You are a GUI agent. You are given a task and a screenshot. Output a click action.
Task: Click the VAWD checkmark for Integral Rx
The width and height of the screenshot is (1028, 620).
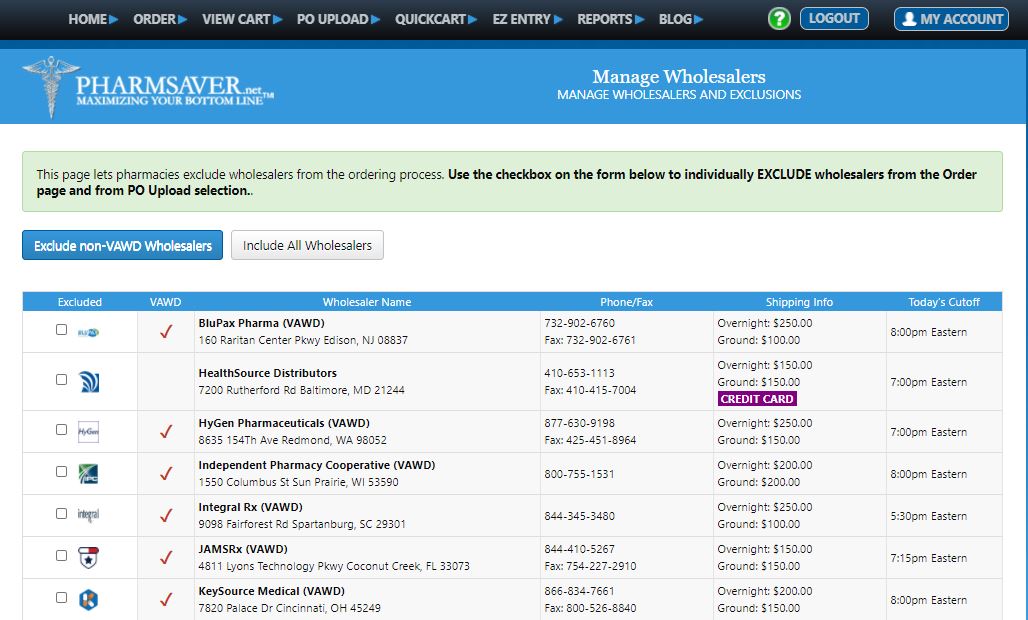click(166, 515)
